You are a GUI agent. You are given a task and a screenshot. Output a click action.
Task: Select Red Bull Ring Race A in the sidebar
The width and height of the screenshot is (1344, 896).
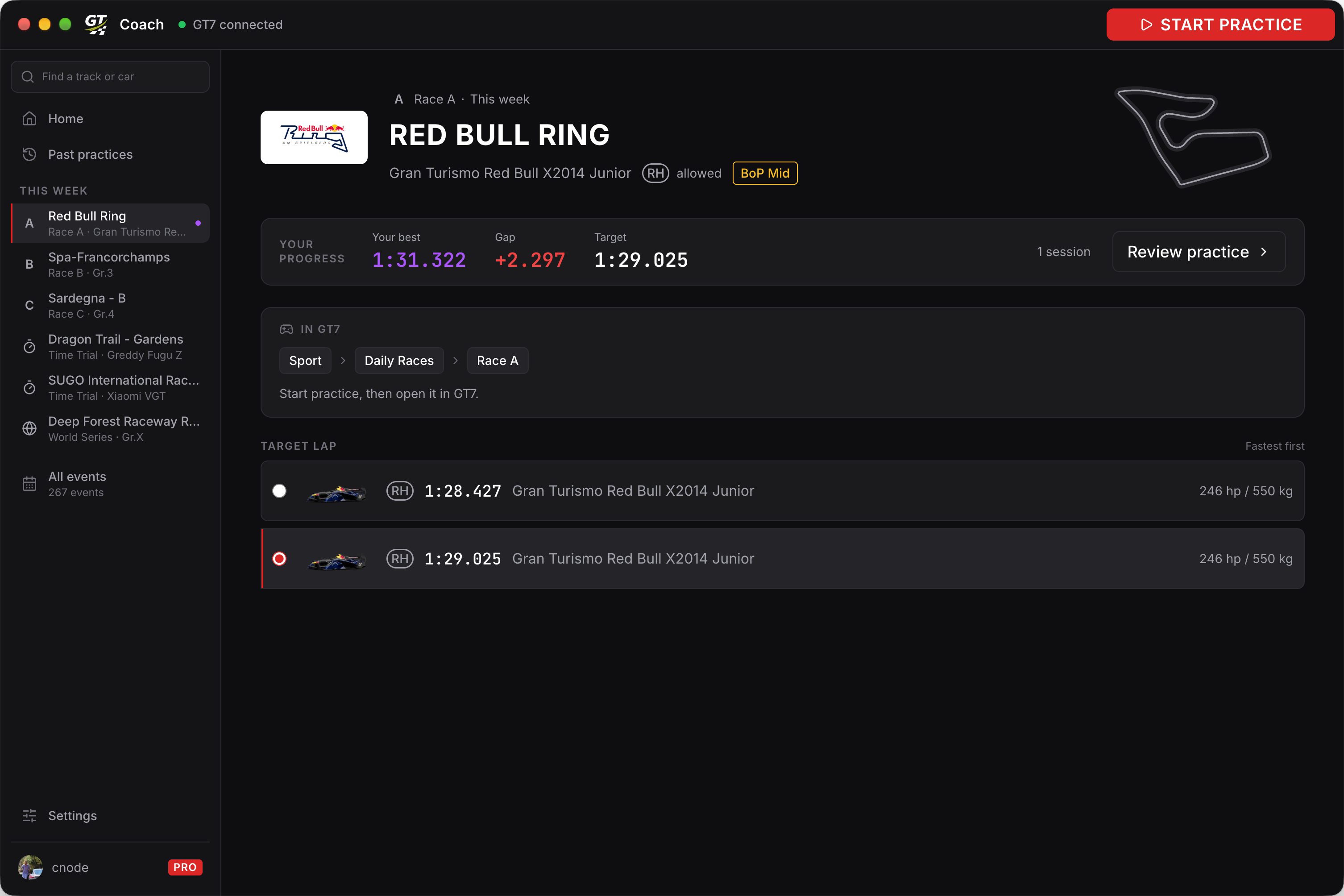[x=110, y=223]
